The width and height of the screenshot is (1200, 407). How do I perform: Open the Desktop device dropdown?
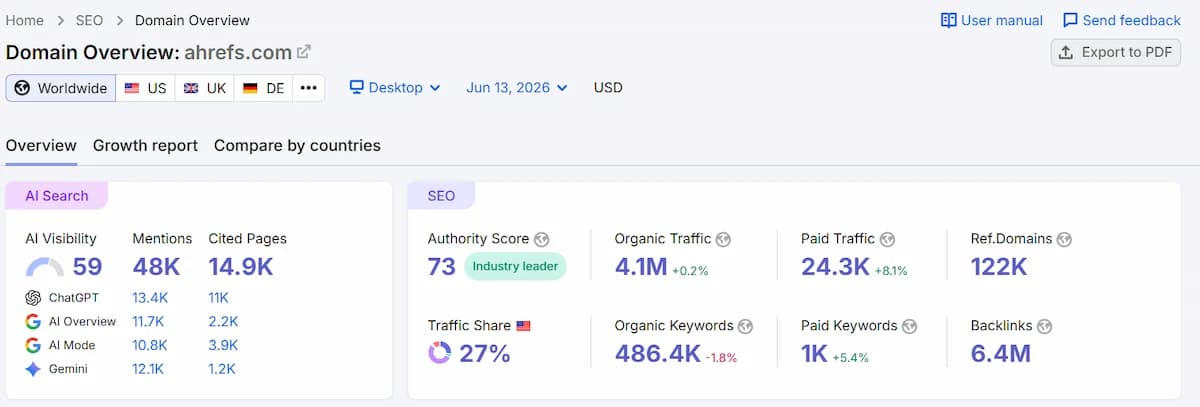pos(395,88)
